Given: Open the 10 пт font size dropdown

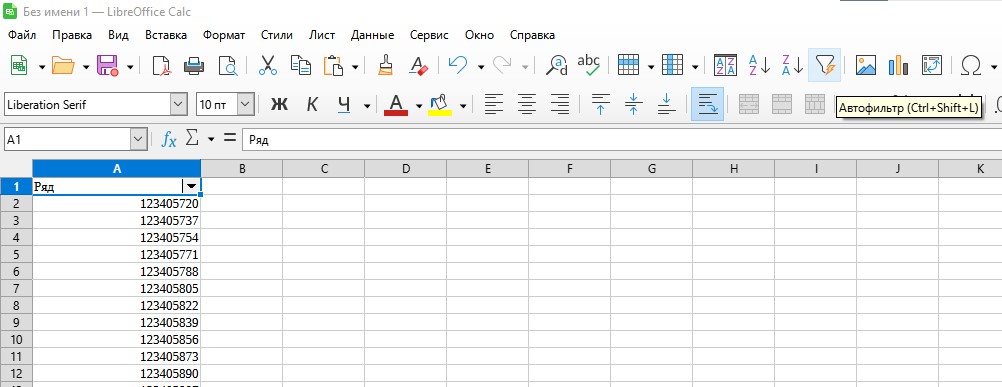Looking at the screenshot, I should click(x=246, y=104).
